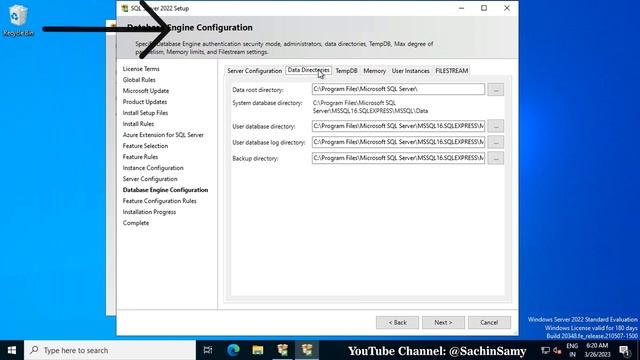Open the Windows Start menu
Screen dimensions: 640x360
pyautogui.click(x=12, y=350)
